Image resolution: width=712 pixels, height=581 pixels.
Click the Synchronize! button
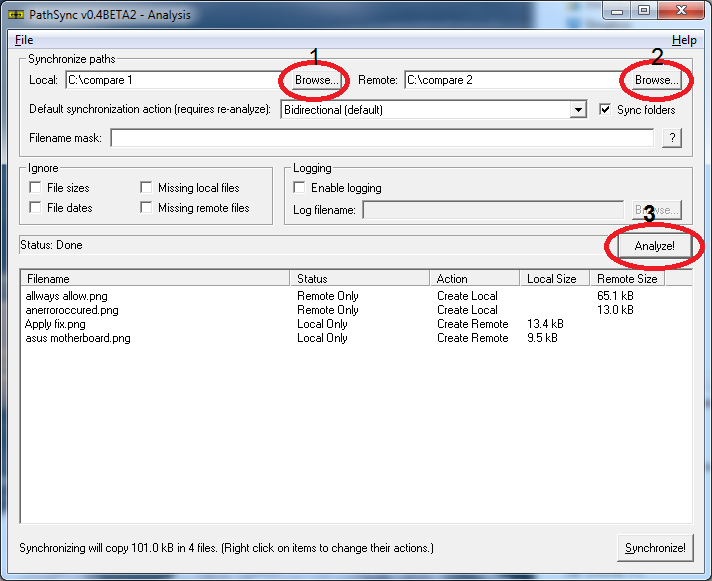655,548
